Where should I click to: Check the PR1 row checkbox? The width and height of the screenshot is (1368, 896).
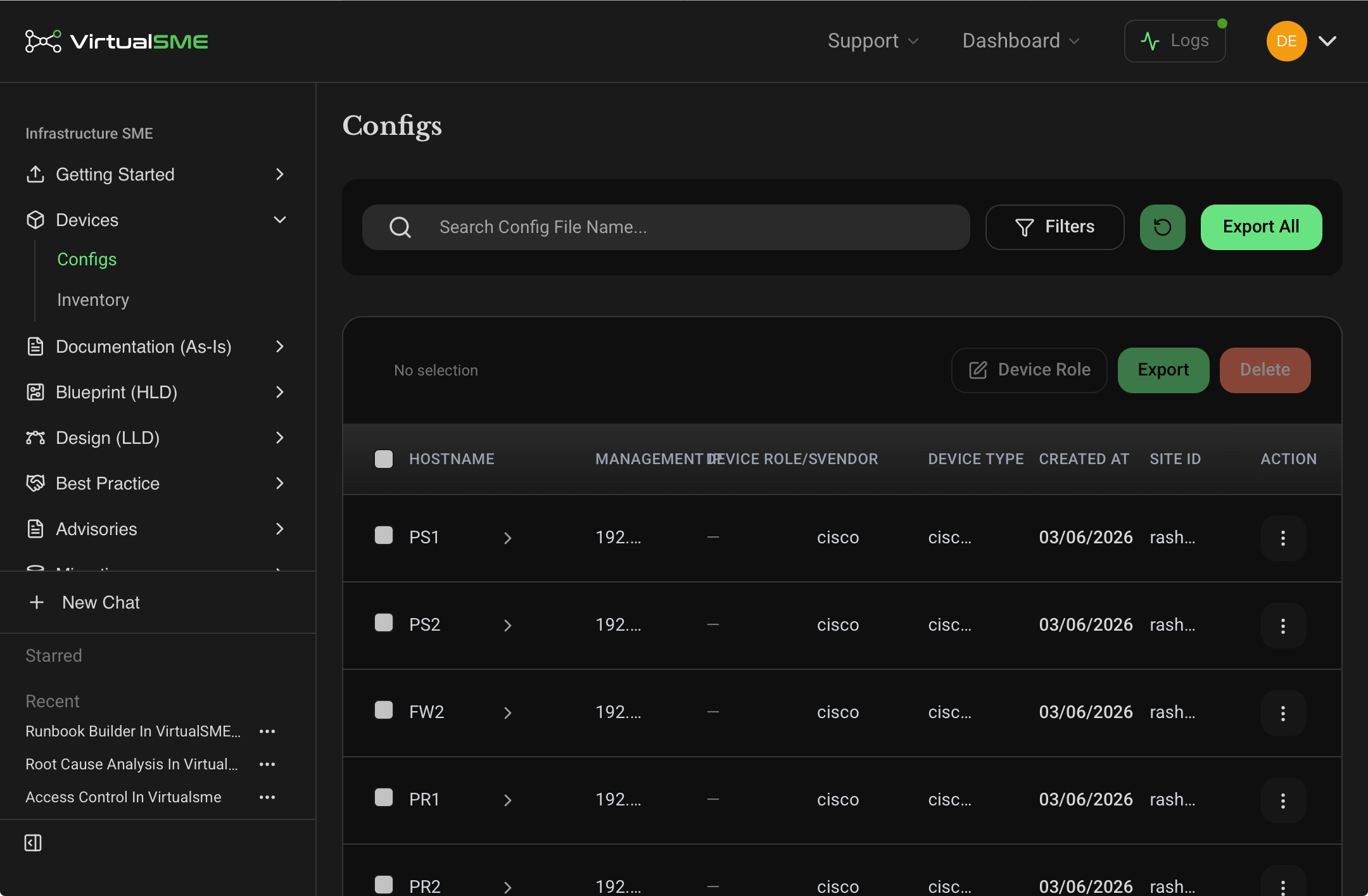click(384, 797)
